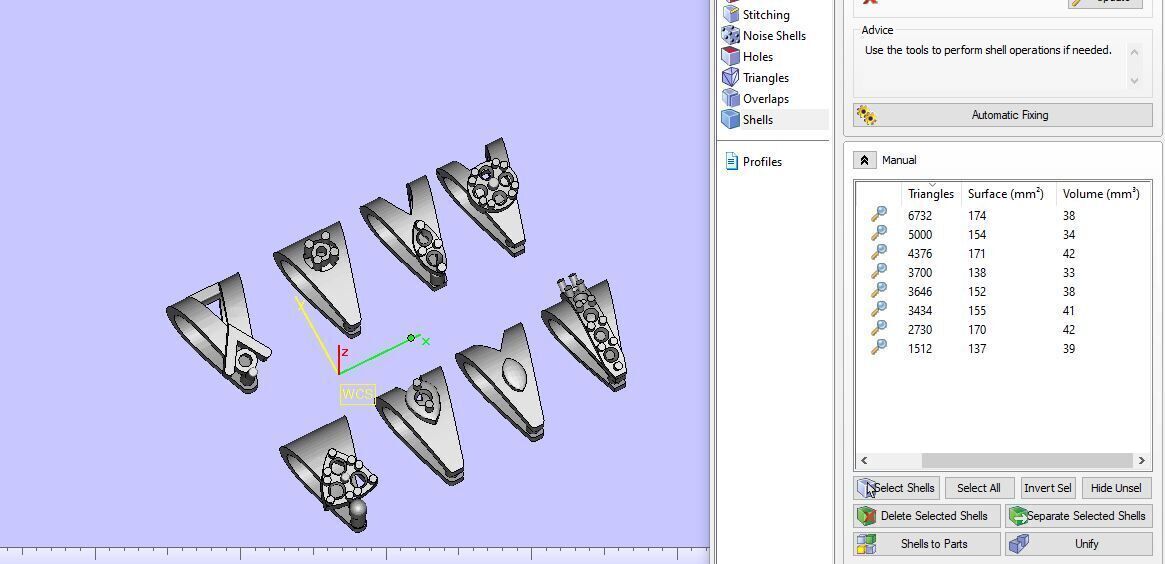Zoom to the shell with 6732 triangles
The image size is (1165, 564).
(878, 215)
